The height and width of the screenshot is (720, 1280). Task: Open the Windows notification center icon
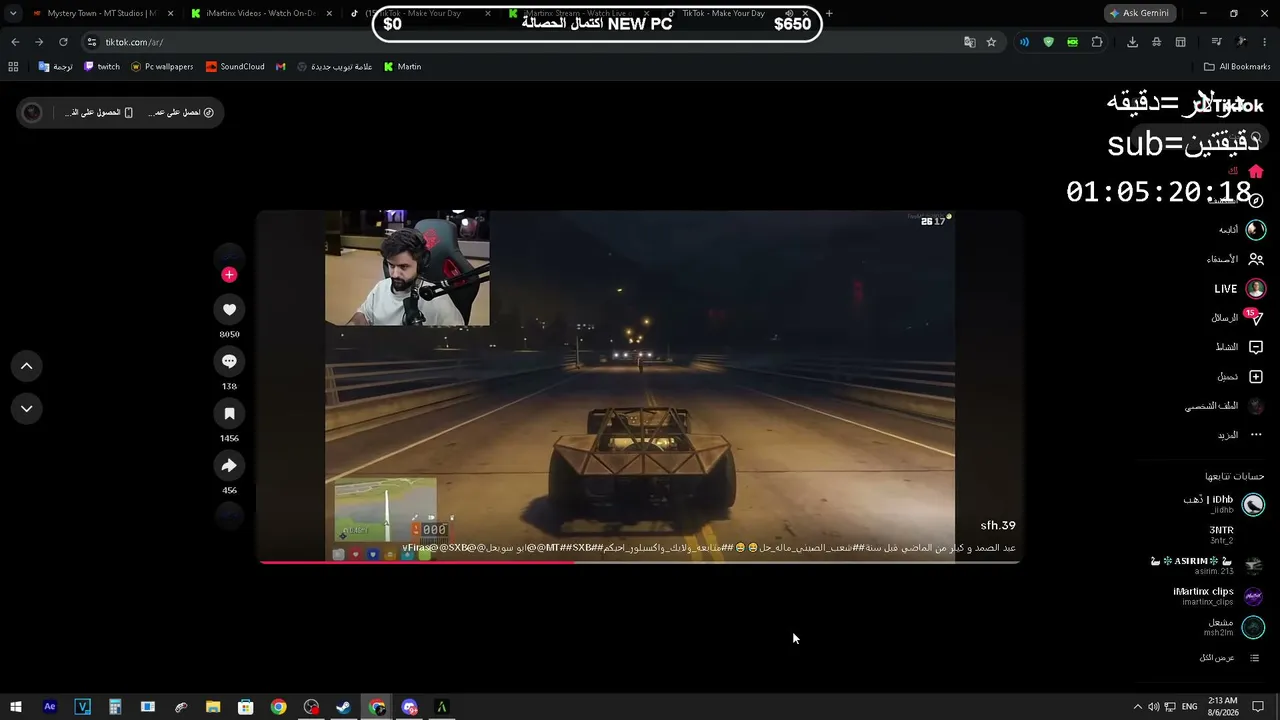(x=1258, y=707)
